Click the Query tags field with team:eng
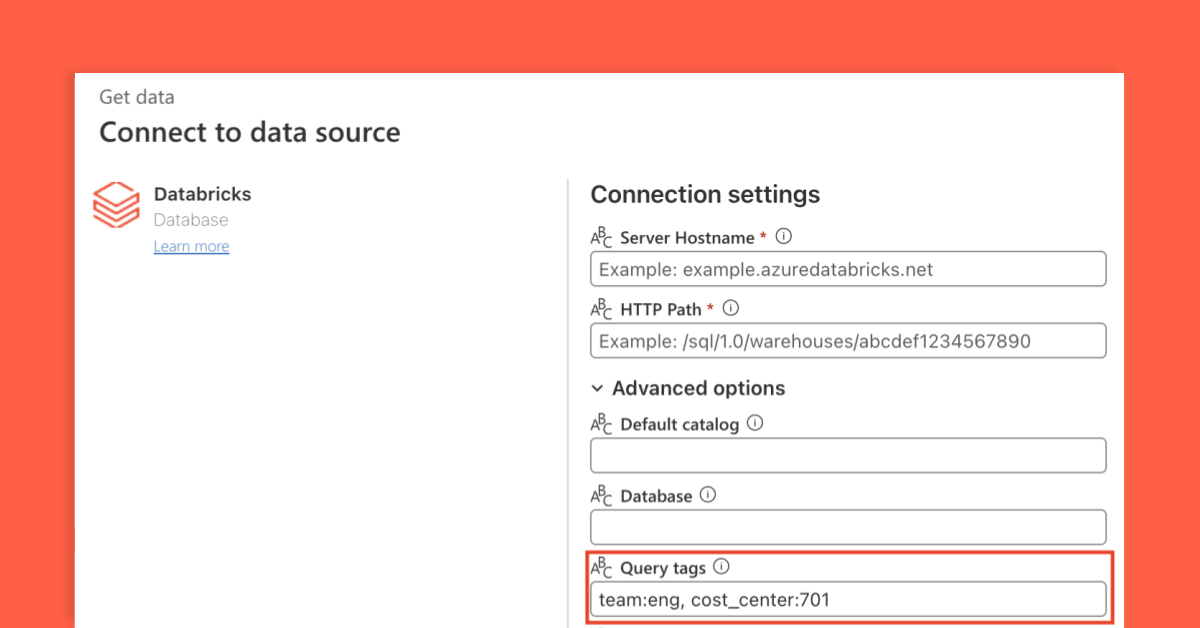The width and height of the screenshot is (1200, 628). click(848, 600)
